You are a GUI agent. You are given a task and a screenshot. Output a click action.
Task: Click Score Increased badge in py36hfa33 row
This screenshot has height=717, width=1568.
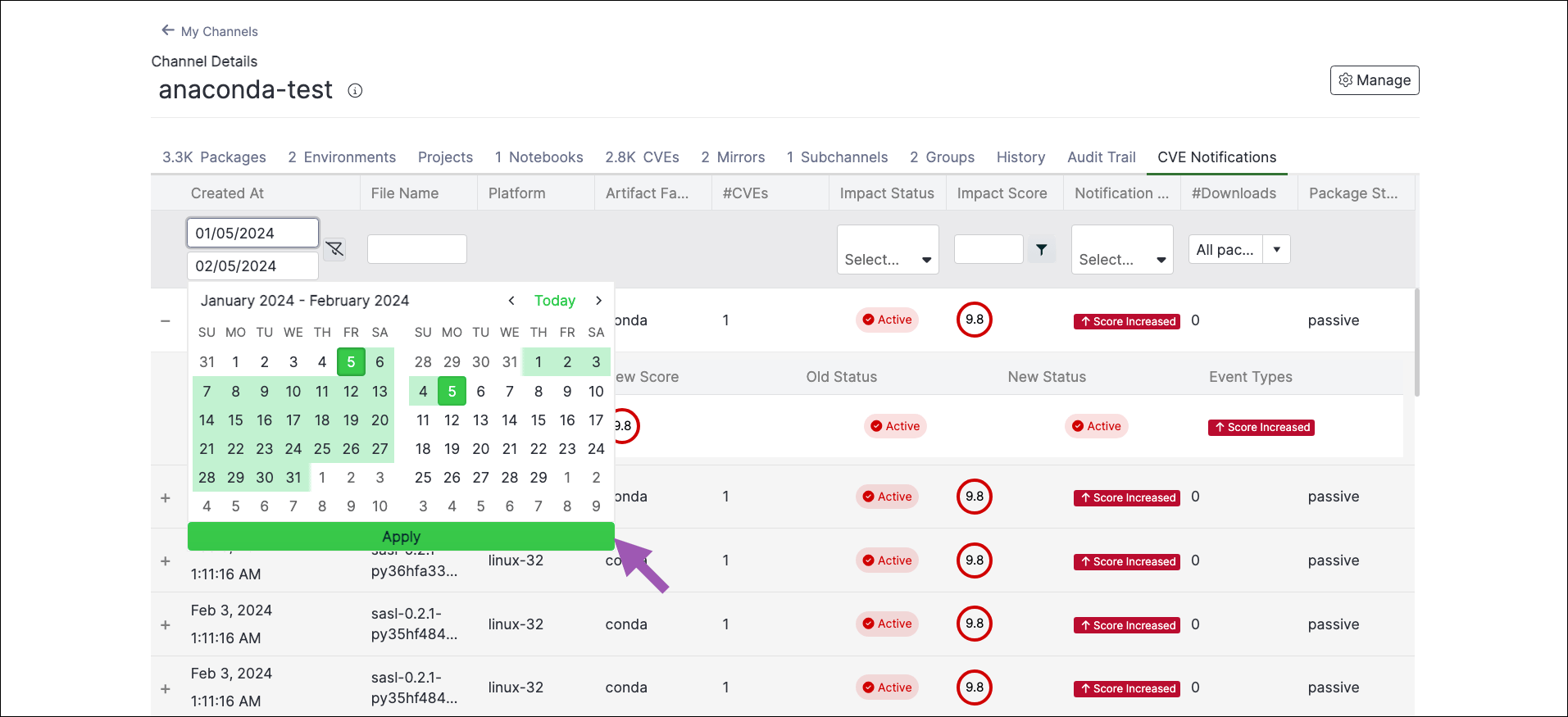coord(1126,561)
